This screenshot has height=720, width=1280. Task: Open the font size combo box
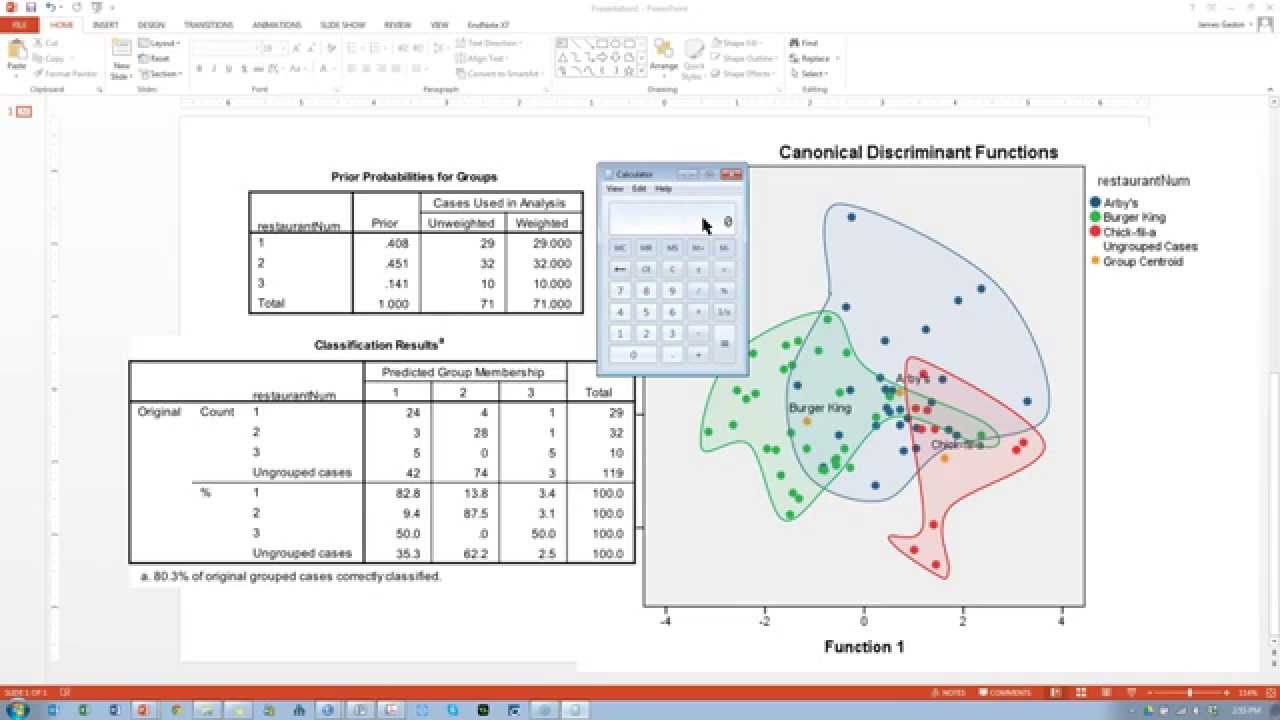pyautogui.click(x=273, y=47)
